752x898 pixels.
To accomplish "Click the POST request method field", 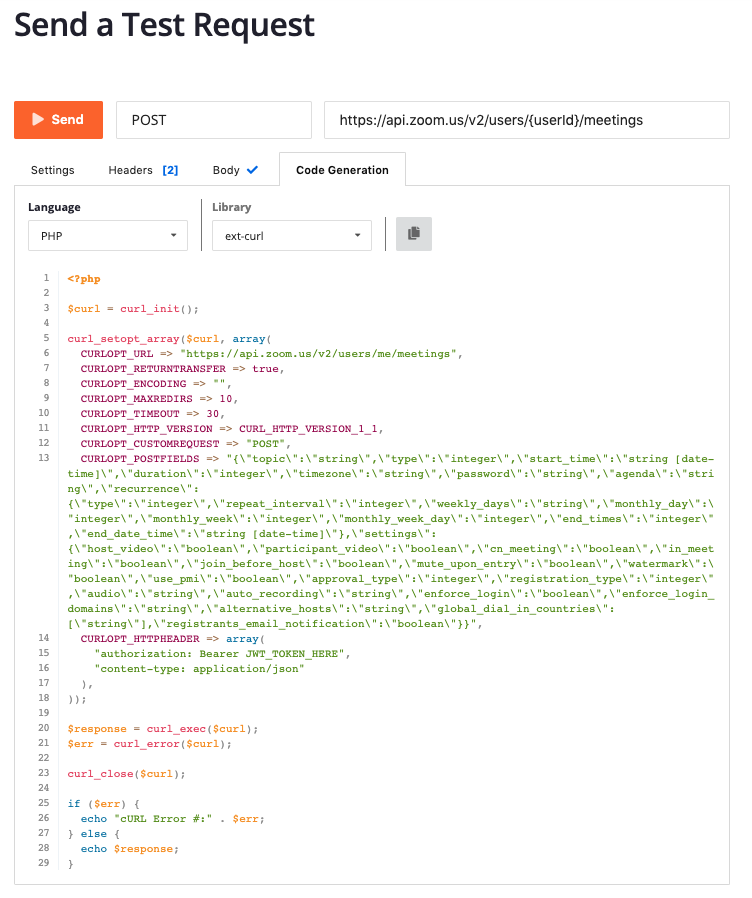I will tap(214, 120).
